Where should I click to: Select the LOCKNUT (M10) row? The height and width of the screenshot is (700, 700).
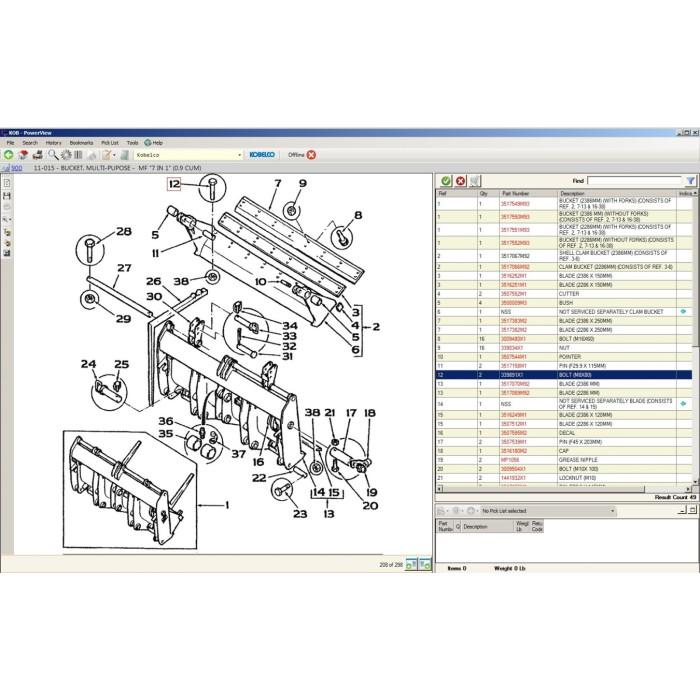[x=564, y=478]
